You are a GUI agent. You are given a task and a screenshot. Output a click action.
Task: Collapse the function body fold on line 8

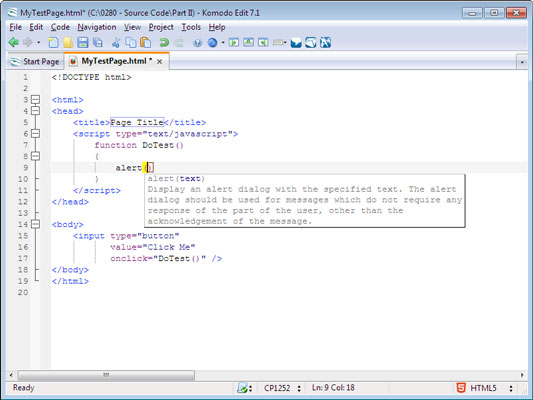tap(35, 156)
